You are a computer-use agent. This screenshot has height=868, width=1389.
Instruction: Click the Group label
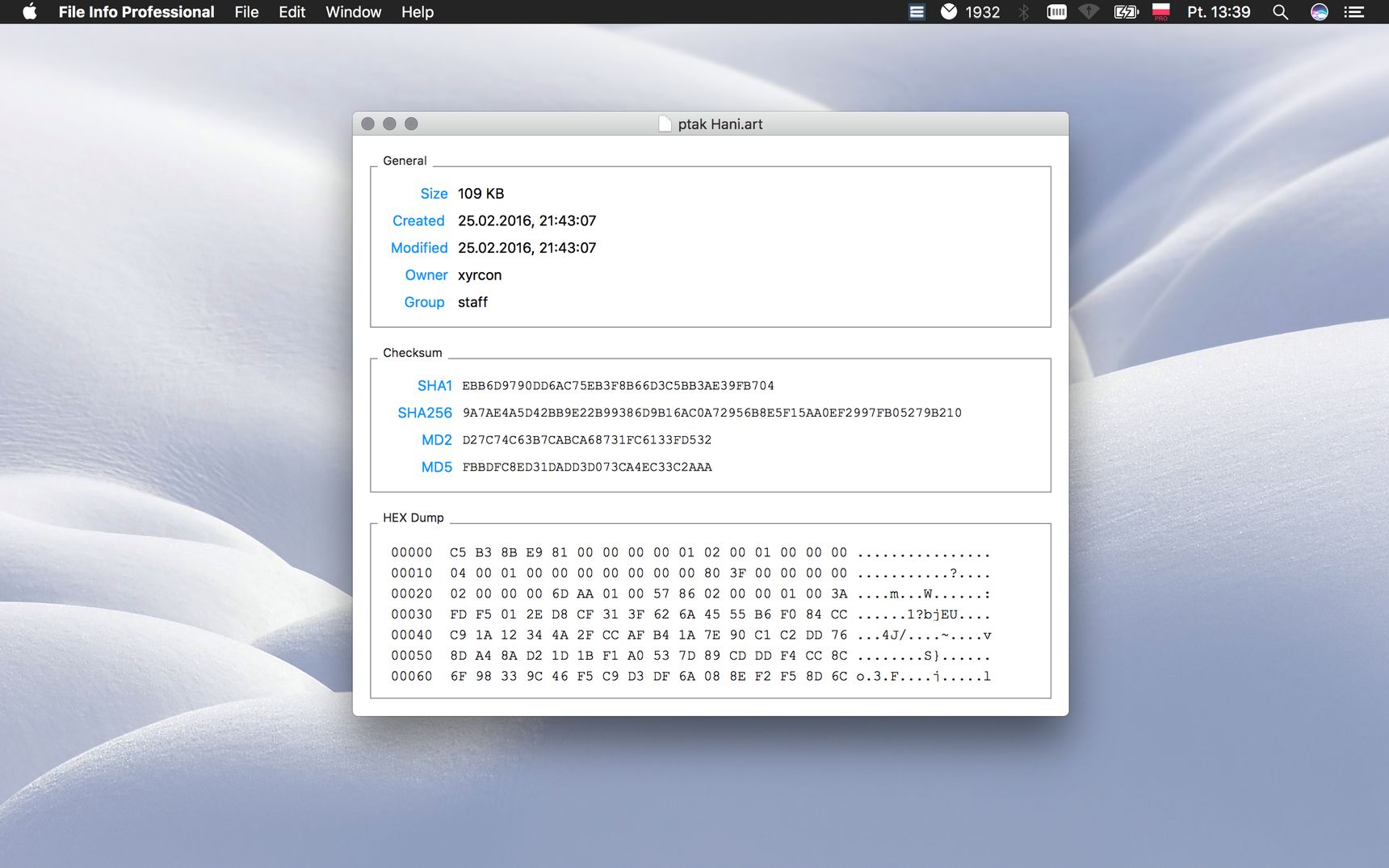point(424,302)
